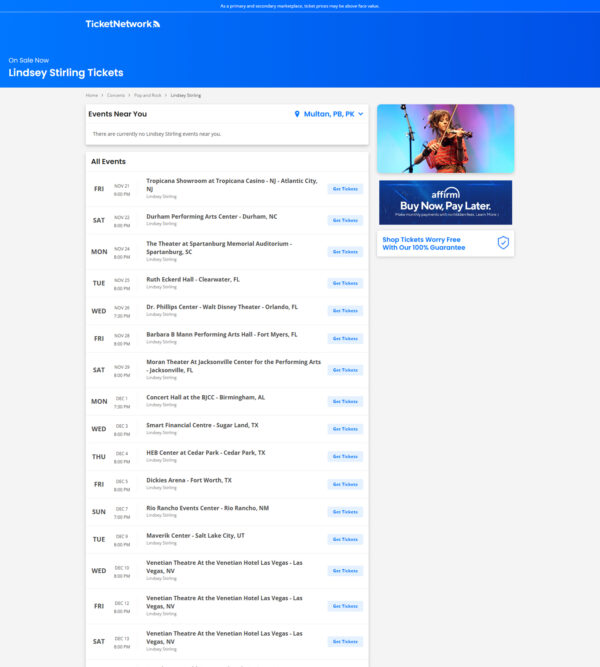Get Tickets for Moran Theater Jacksonville

pyautogui.click(x=345, y=370)
